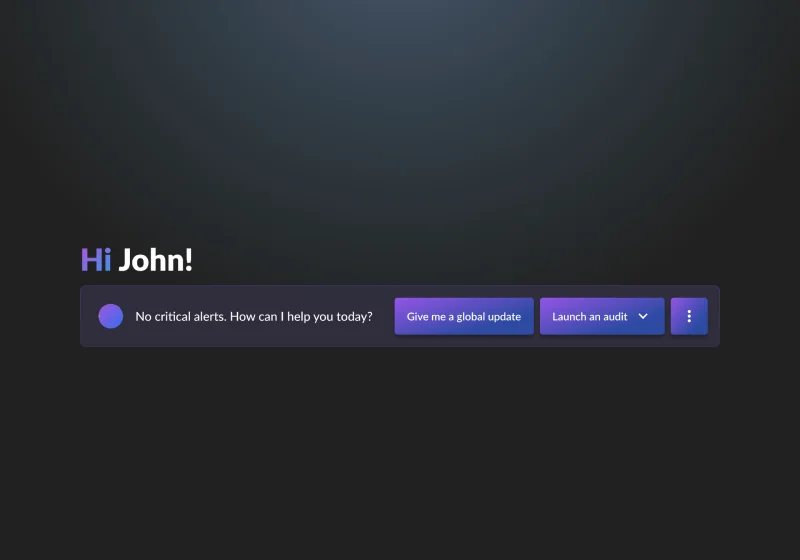The height and width of the screenshot is (560, 800).
Task: Click the Hi John! greeting heading
Action: click(x=137, y=260)
